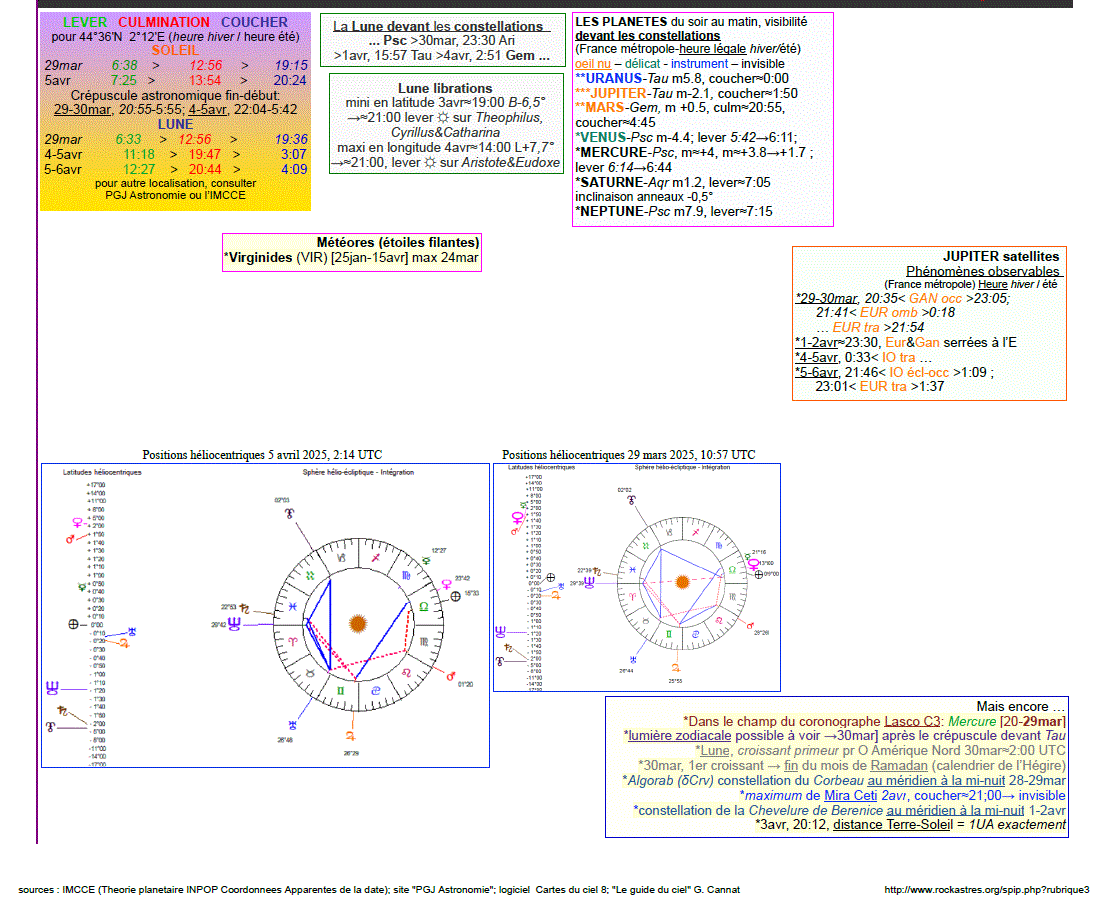Click the green 'LEVER' label
The width and height of the screenshot is (1112, 901).
coord(85,22)
